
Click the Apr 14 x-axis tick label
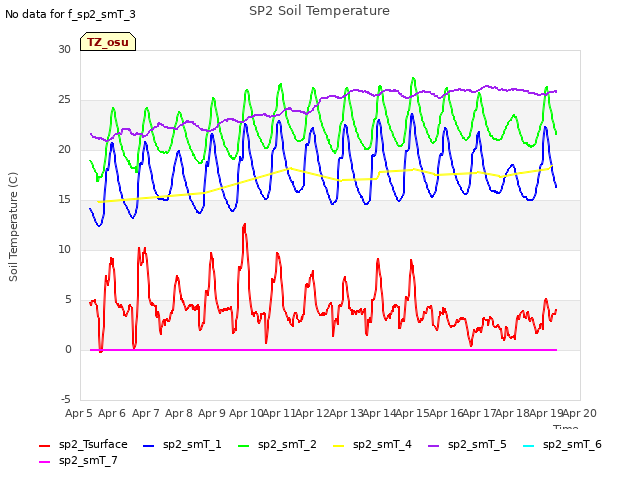380,413
